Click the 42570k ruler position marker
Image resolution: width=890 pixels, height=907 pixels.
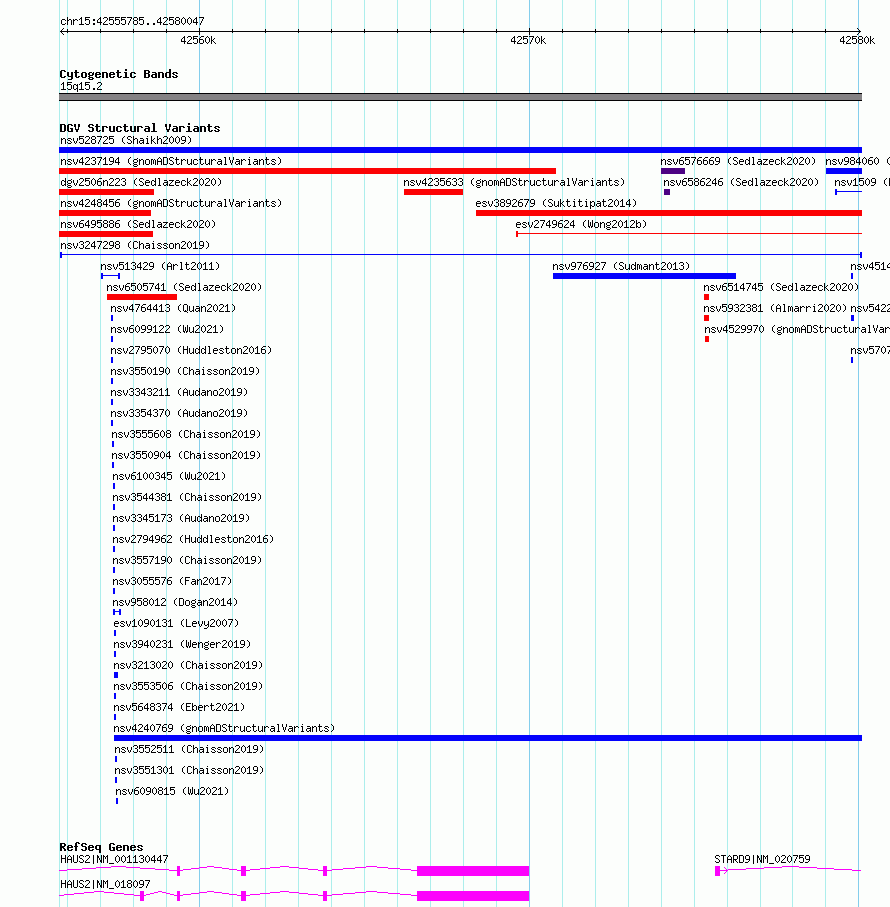[528, 40]
